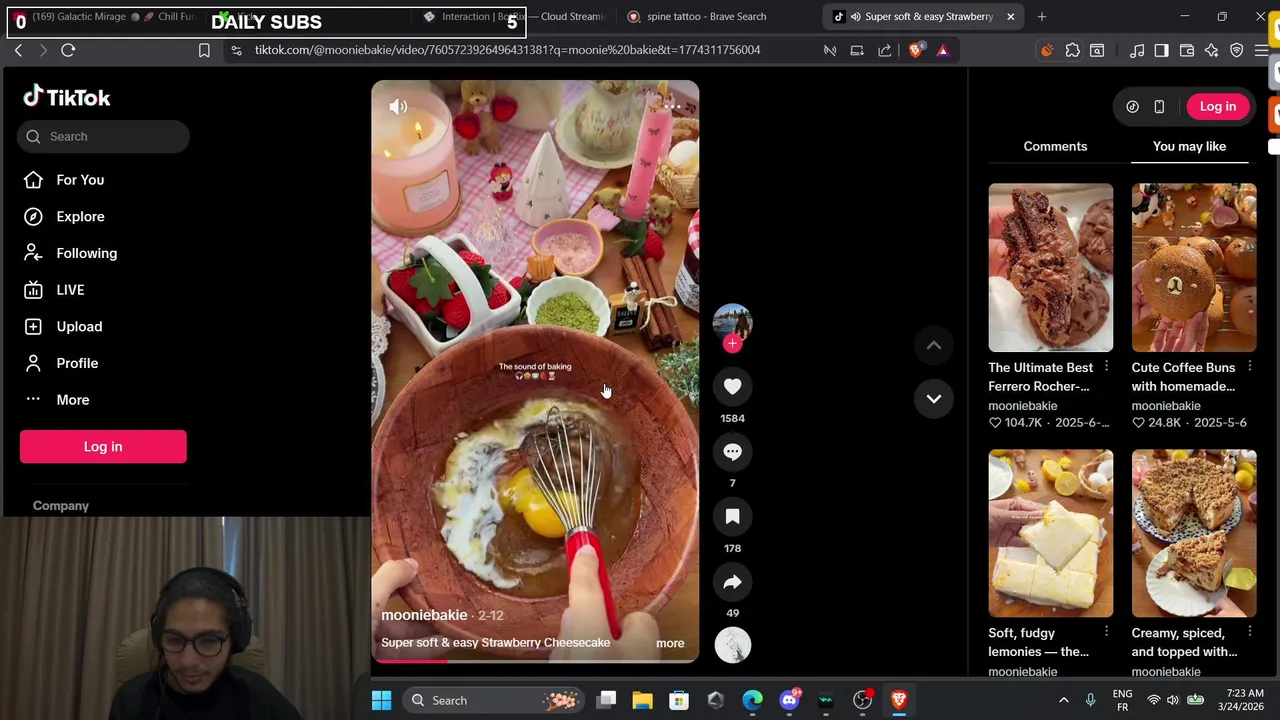1280x720 pixels.
Task: Bookmark this page in the address bar
Action: click(204, 50)
